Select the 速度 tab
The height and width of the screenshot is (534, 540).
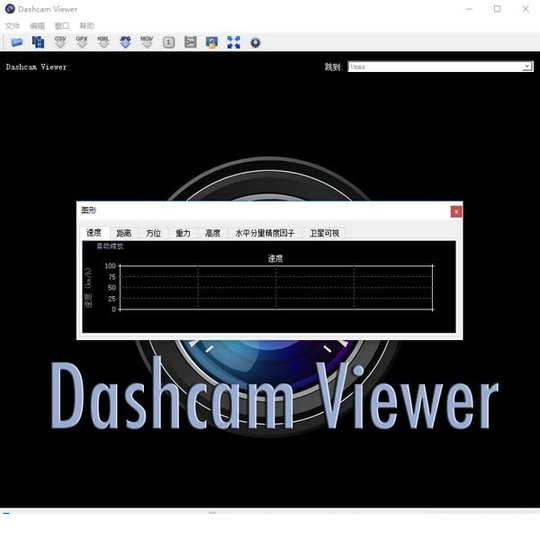pyautogui.click(x=94, y=233)
